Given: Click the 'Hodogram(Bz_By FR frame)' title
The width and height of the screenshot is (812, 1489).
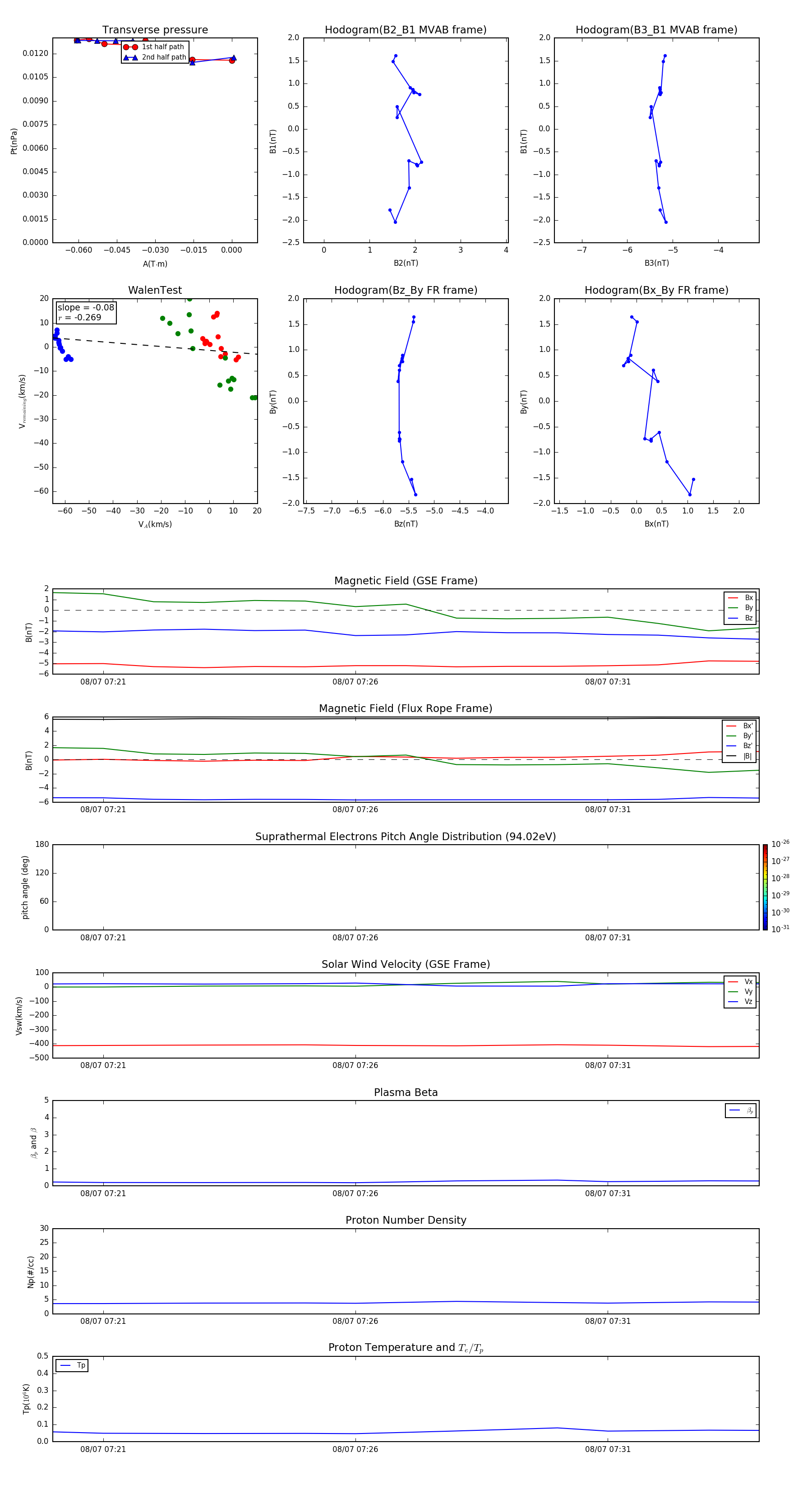Looking at the screenshot, I should click(406, 290).
